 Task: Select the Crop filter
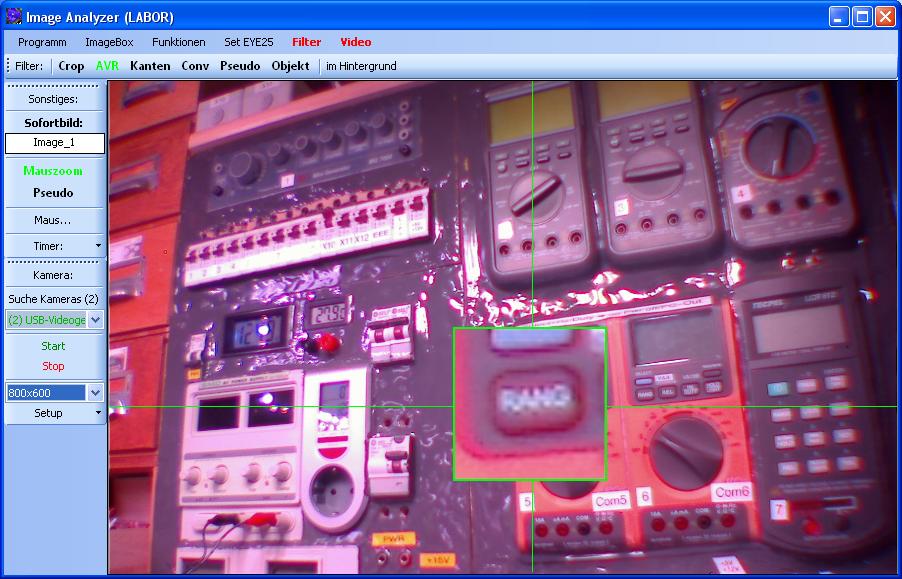[x=71, y=66]
